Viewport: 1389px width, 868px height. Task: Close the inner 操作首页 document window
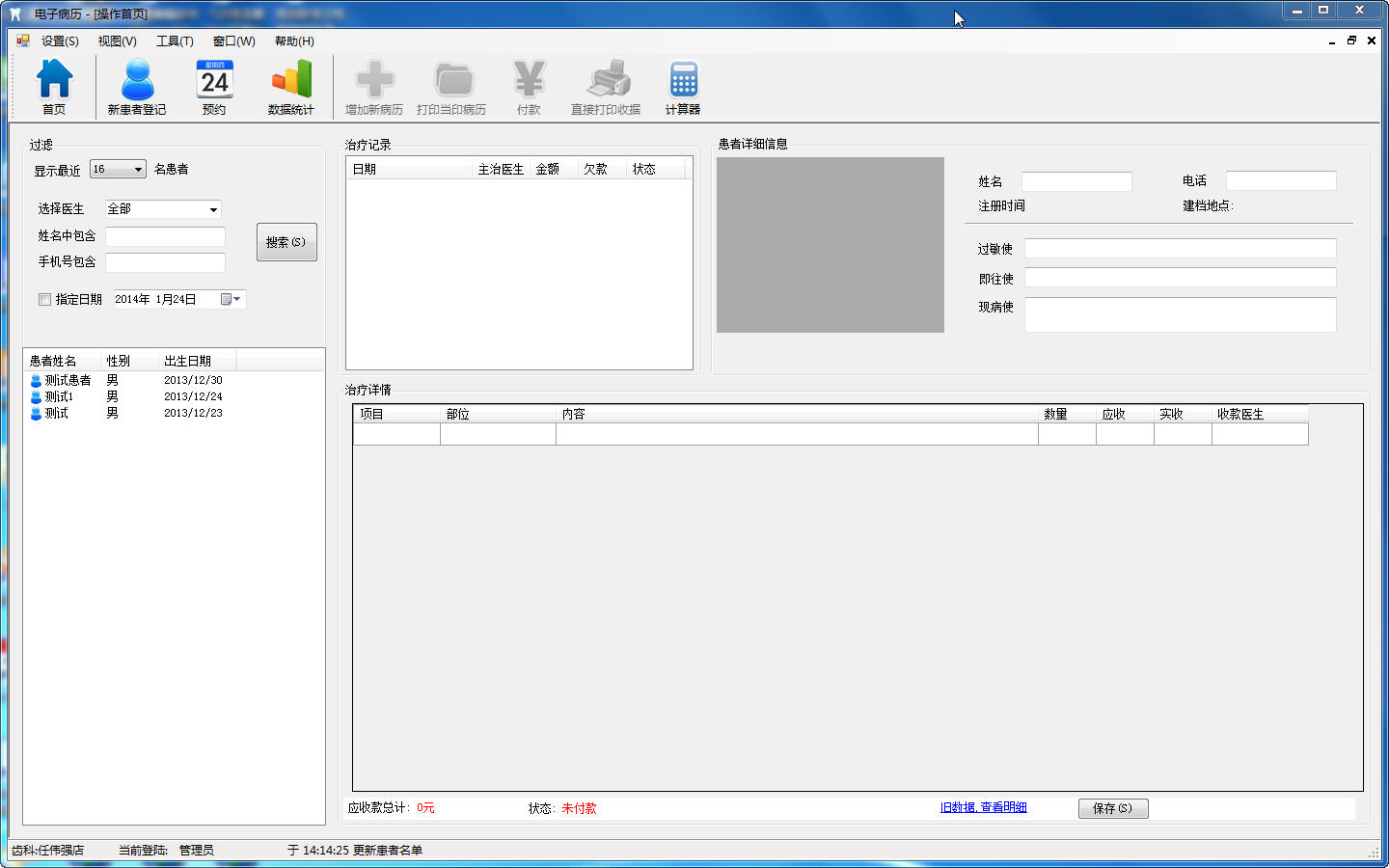(1372, 41)
